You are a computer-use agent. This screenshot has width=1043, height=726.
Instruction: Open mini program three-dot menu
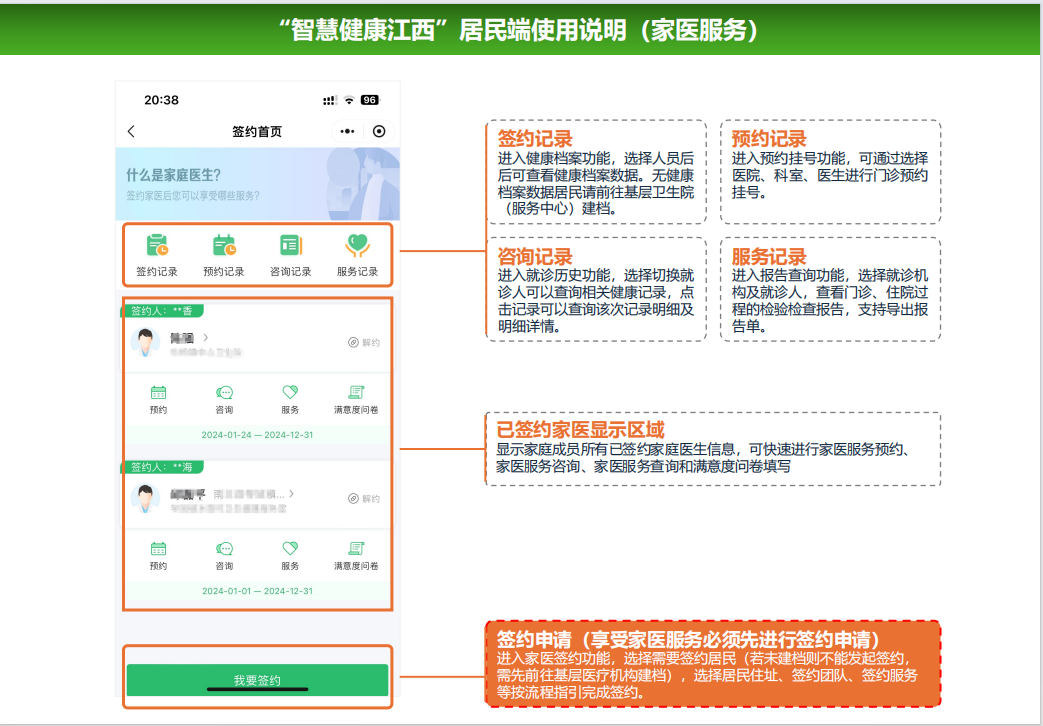[x=347, y=131]
